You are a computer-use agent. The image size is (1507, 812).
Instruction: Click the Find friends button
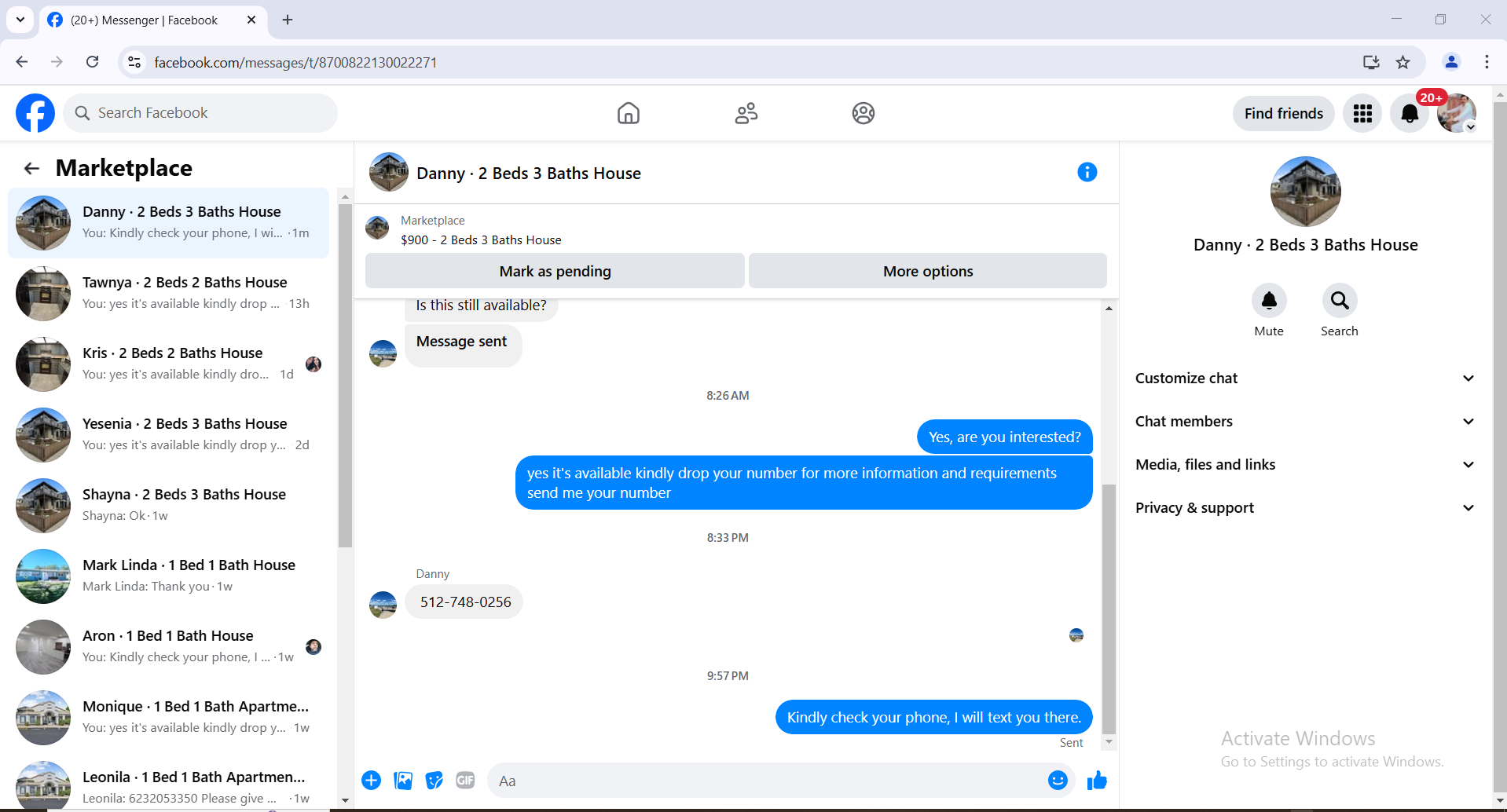pos(1284,114)
